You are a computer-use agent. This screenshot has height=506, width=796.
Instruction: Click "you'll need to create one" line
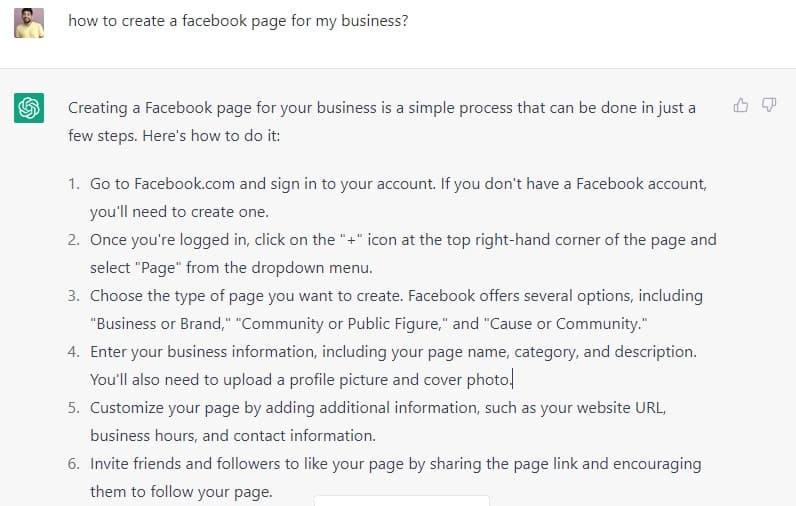tap(179, 212)
